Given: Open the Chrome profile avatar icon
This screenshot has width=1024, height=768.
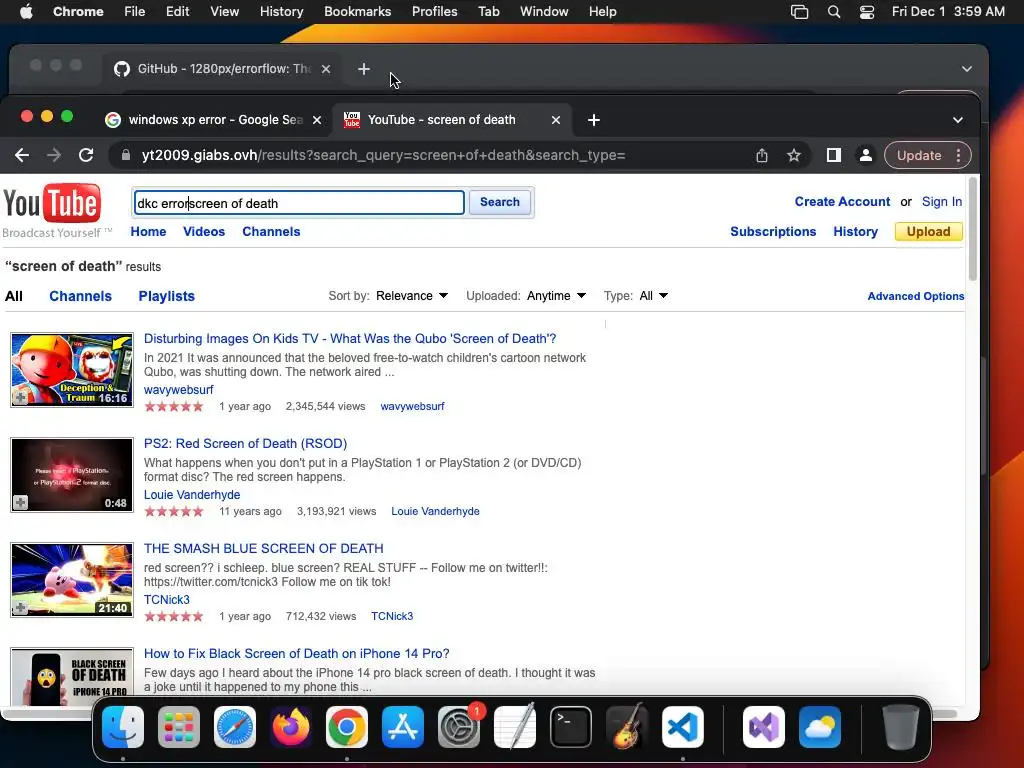Looking at the screenshot, I should coord(865,155).
